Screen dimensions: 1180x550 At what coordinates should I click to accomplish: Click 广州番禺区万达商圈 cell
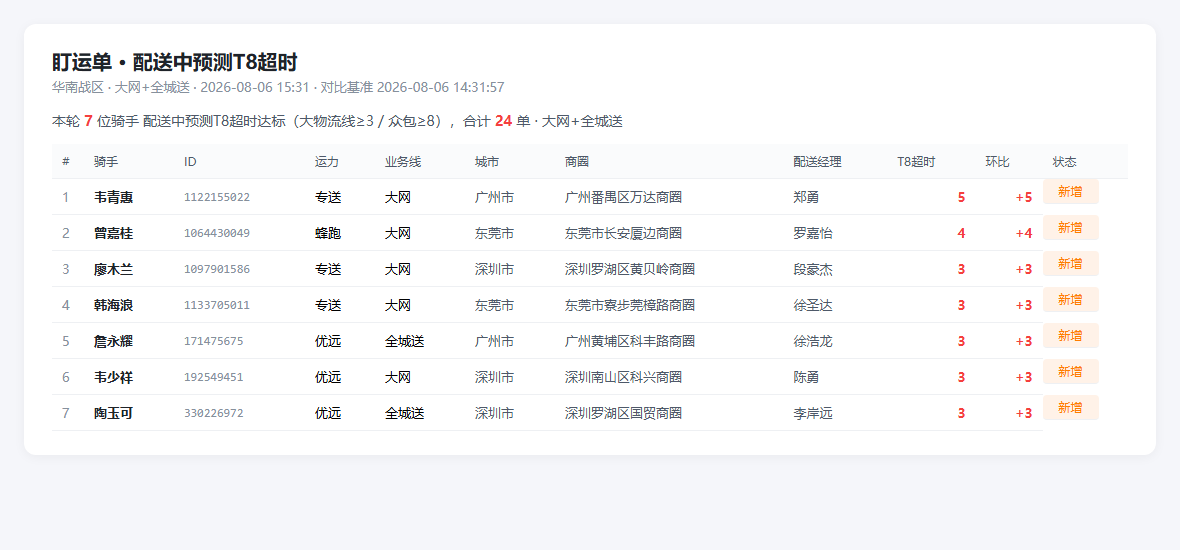(623, 198)
